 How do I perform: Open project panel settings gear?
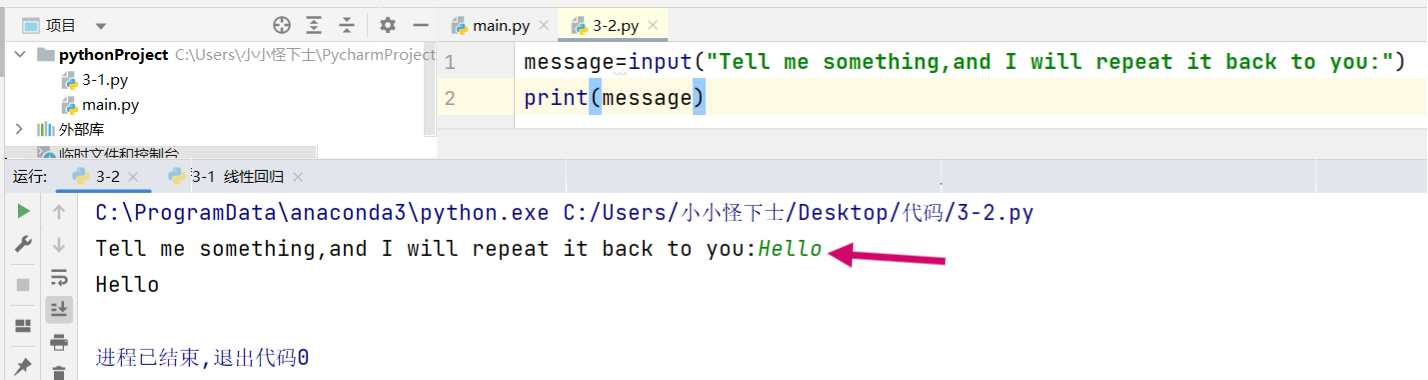388,25
